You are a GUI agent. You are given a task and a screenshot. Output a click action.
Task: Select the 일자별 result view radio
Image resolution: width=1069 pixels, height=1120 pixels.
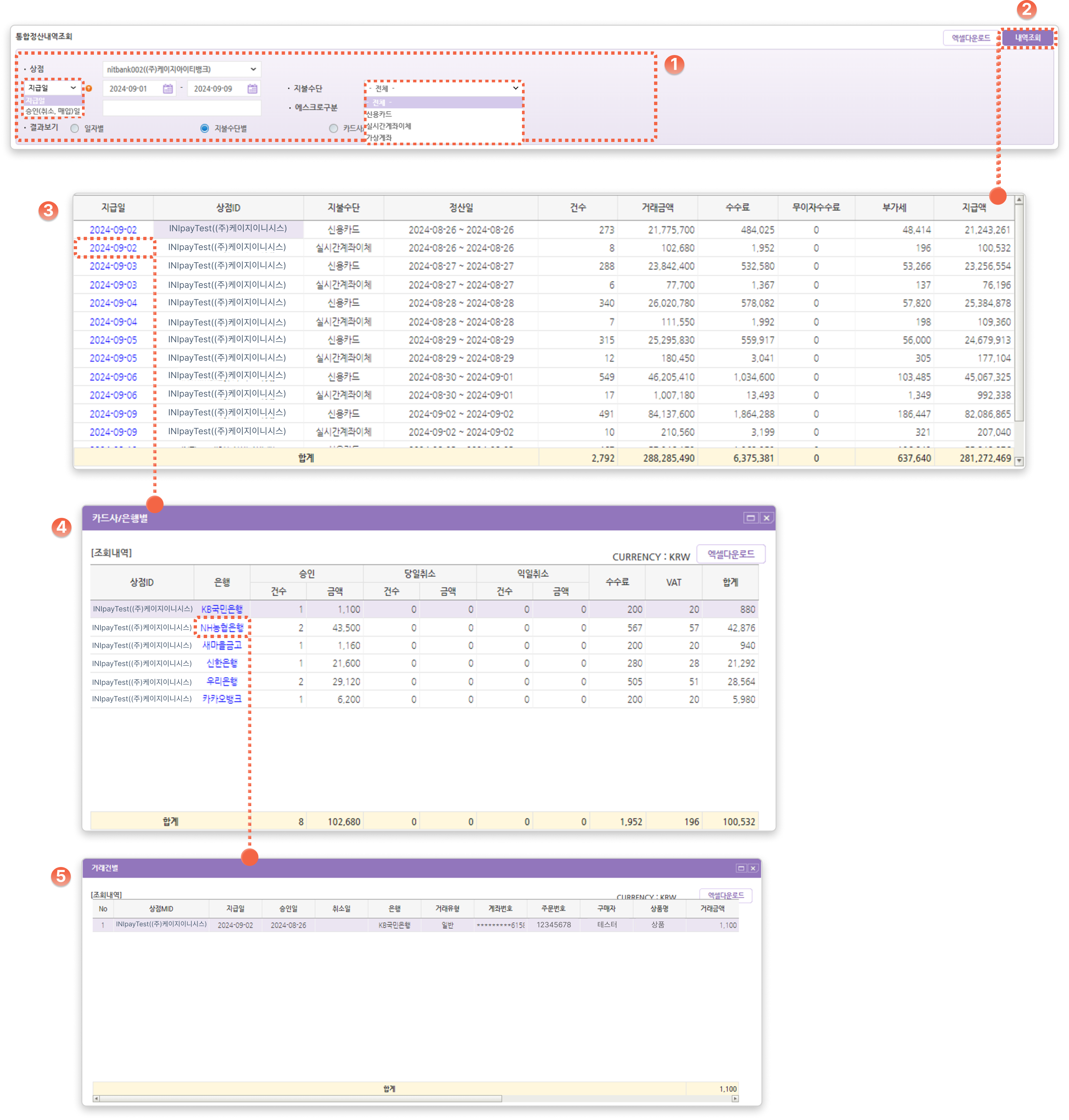(x=75, y=129)
